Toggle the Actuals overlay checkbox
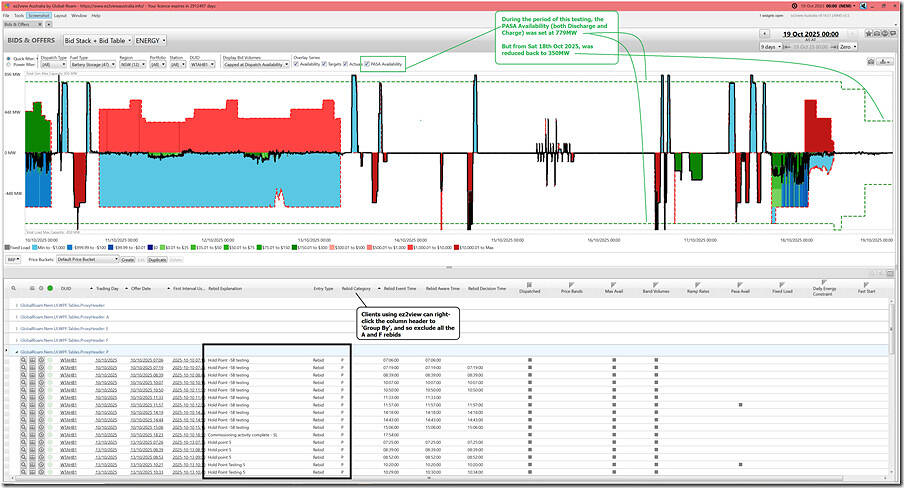This screenshot has width=904, height=488. 345,64
